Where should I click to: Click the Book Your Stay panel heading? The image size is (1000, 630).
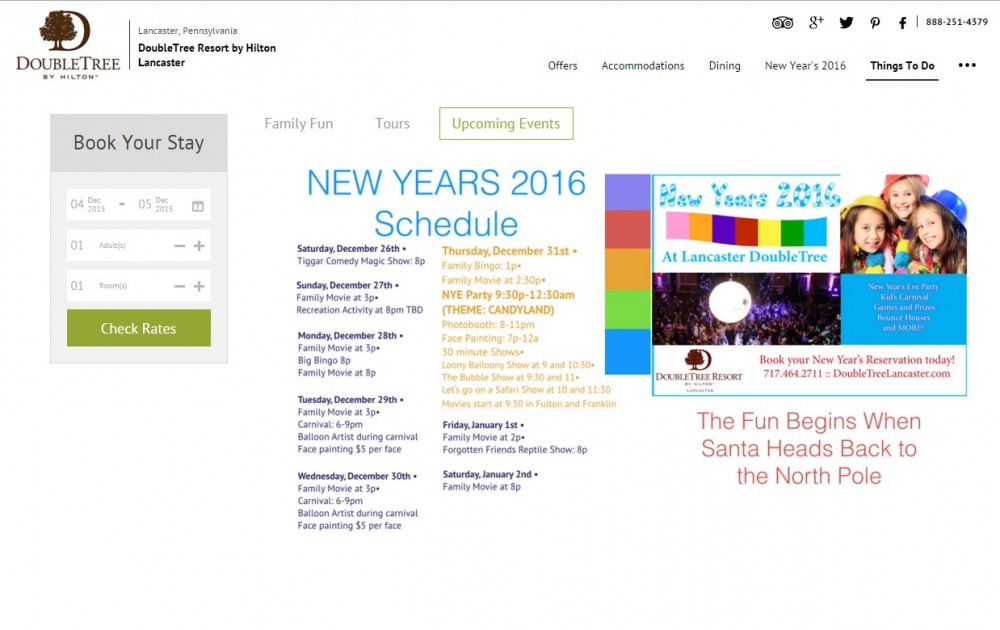point(138,143)
